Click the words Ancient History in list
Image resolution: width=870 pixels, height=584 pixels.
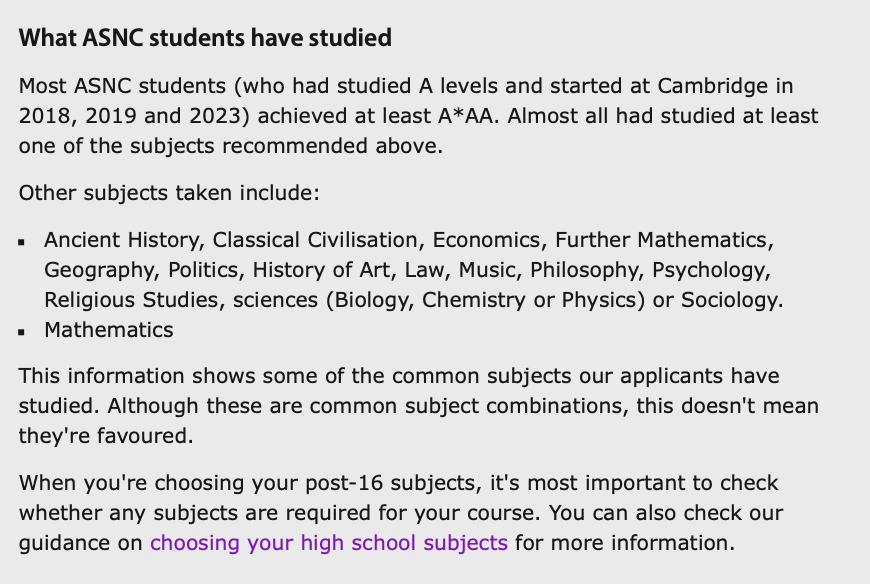[122, 240]
